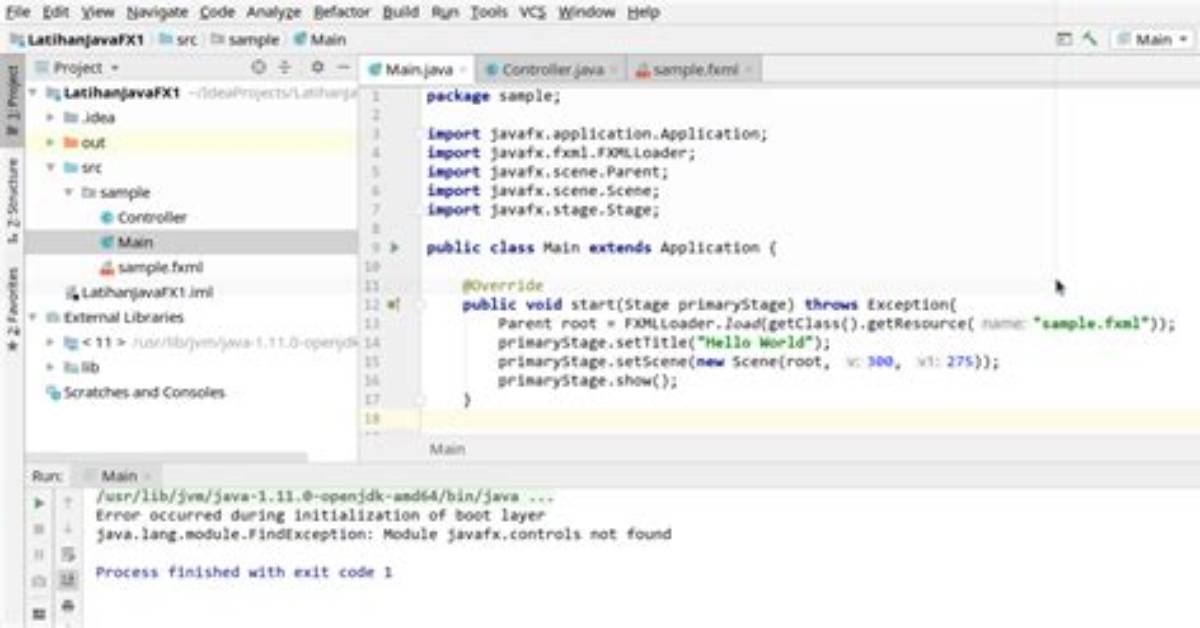Image resolution: width=1200 pixels, height=628 pixels.
Task: Open the Refactor menu
Action: point(343,12)
